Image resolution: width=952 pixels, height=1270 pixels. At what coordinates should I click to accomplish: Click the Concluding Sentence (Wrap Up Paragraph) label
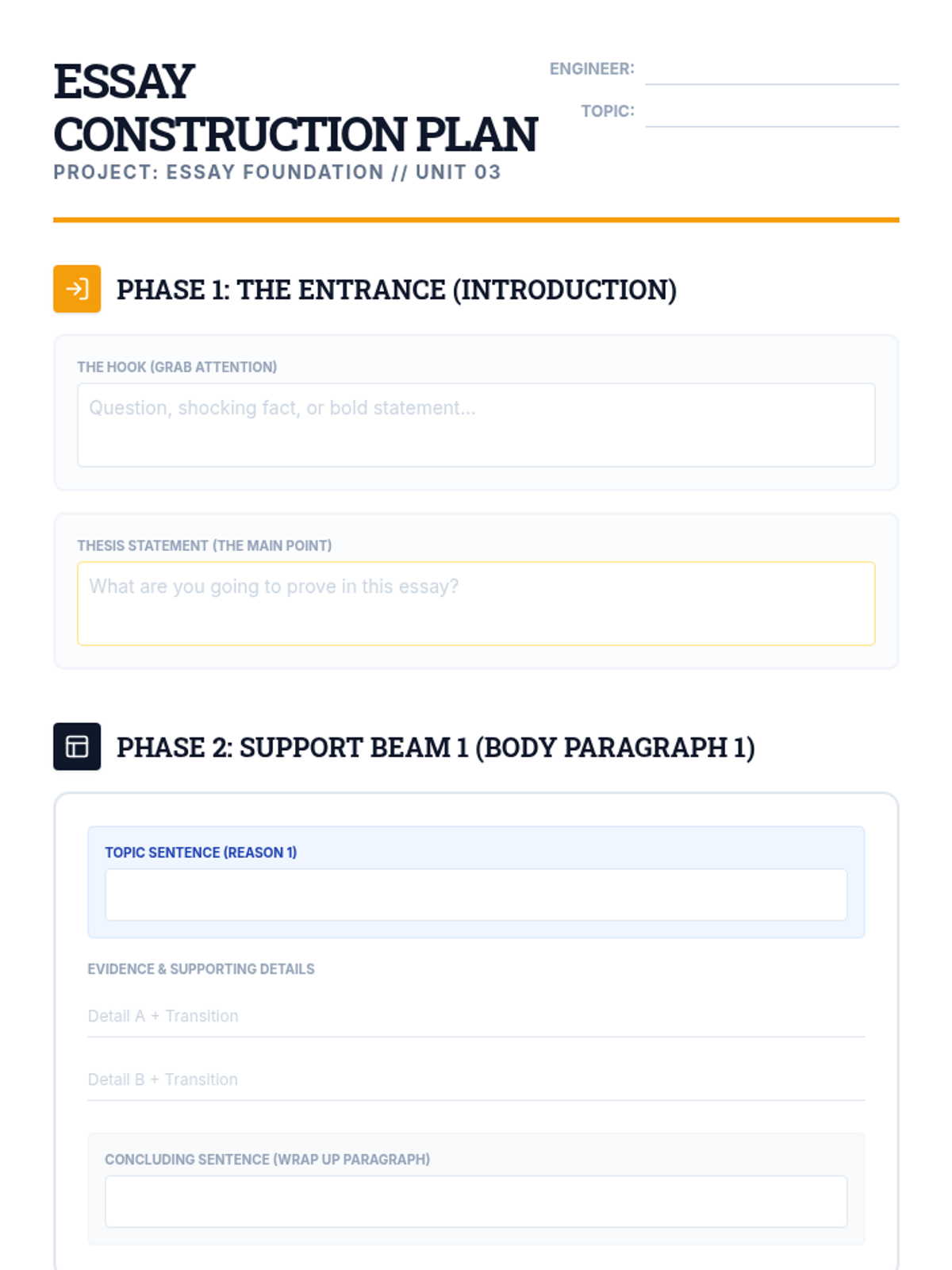coord(267,1160)
